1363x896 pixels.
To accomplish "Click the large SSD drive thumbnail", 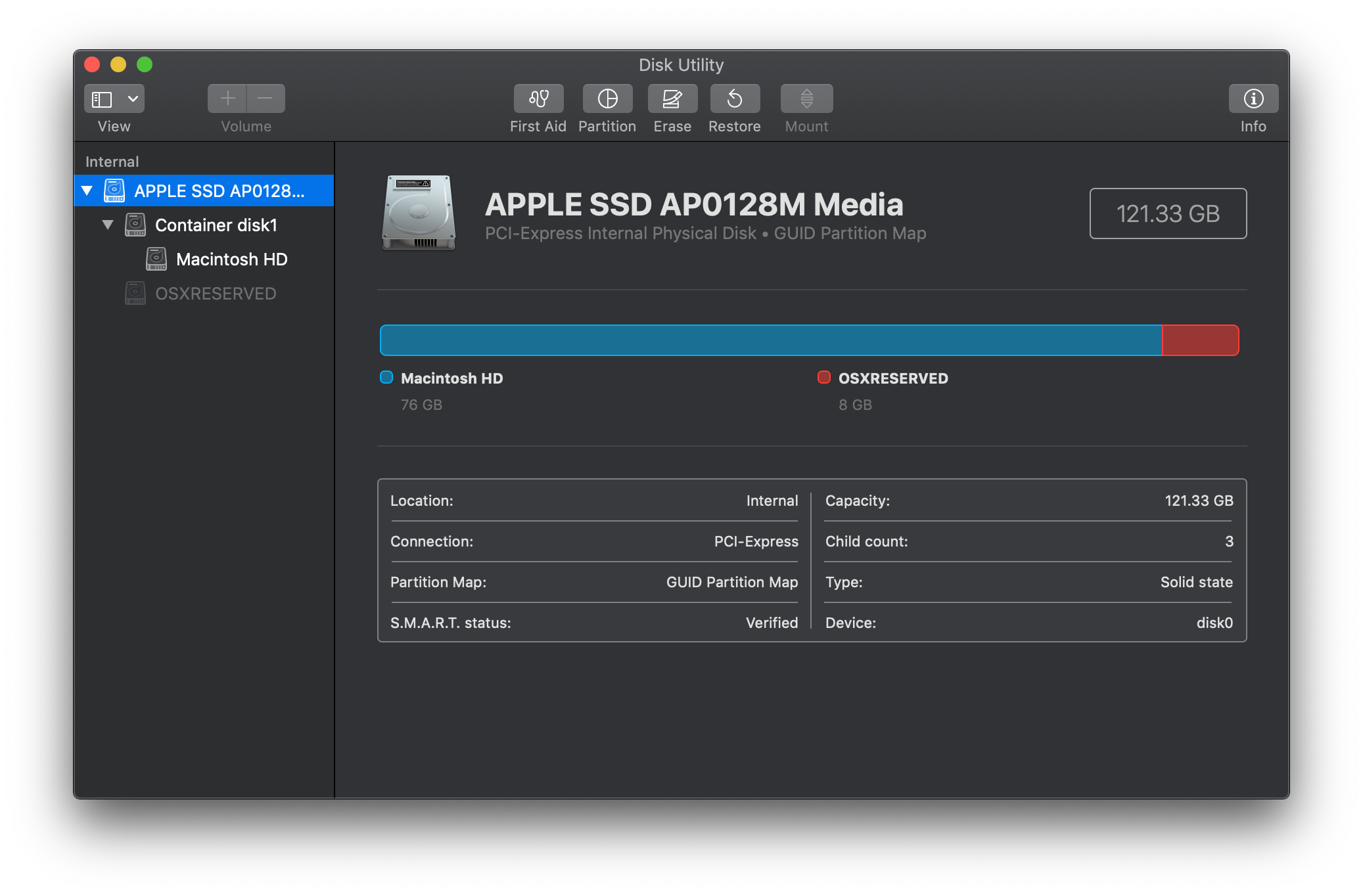I will point(419,212).
